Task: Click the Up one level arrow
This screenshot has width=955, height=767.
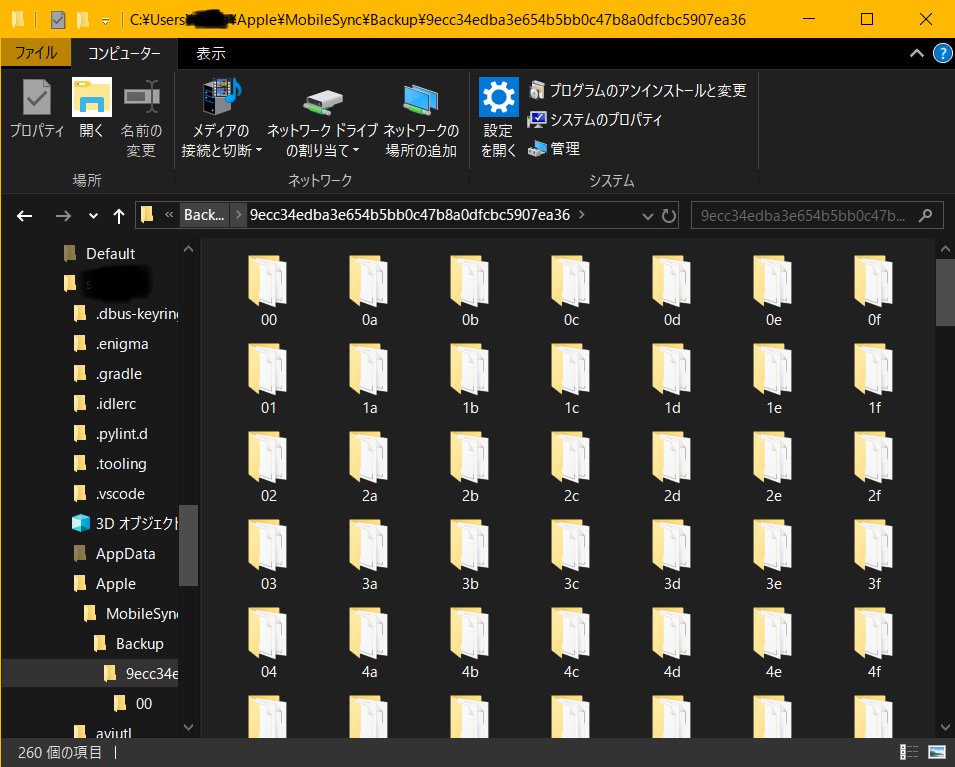Action: click(x=119, y=215)
